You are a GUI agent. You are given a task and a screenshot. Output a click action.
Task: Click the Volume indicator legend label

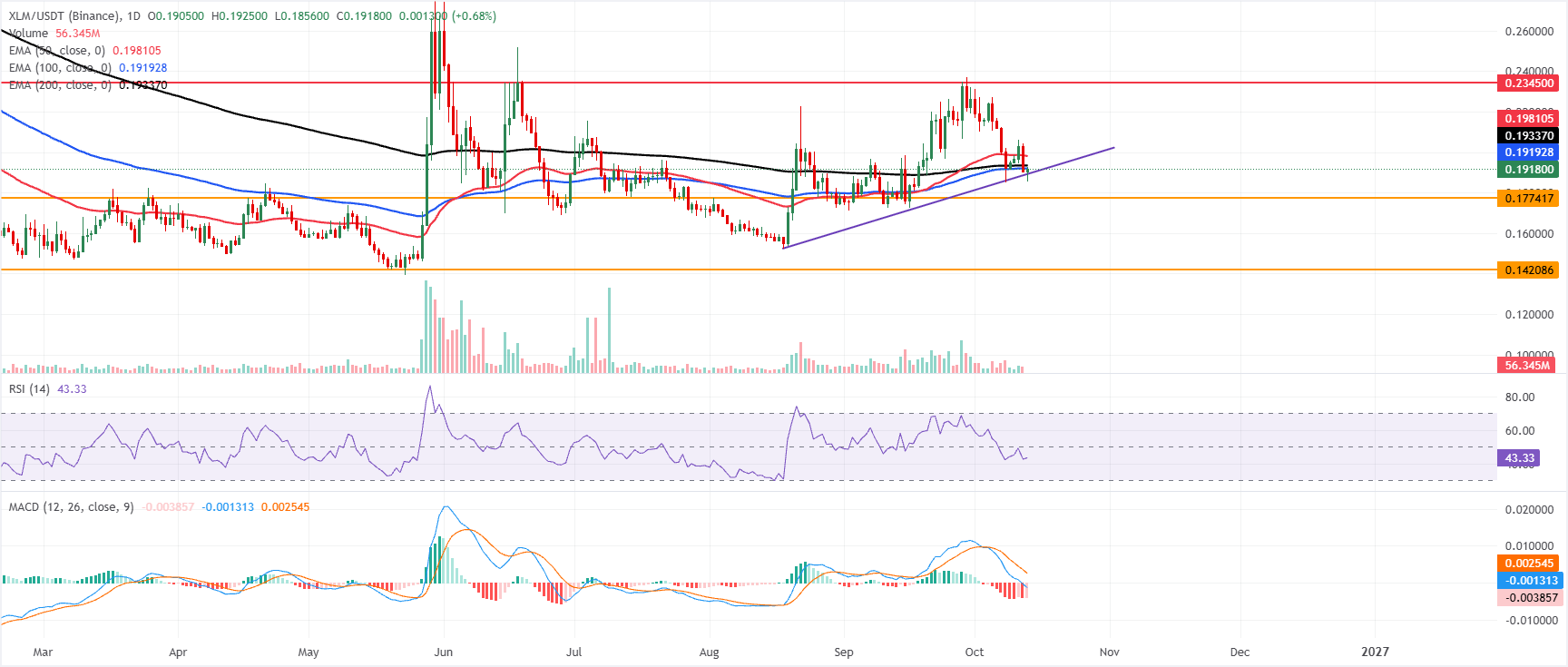coord(29,34)
